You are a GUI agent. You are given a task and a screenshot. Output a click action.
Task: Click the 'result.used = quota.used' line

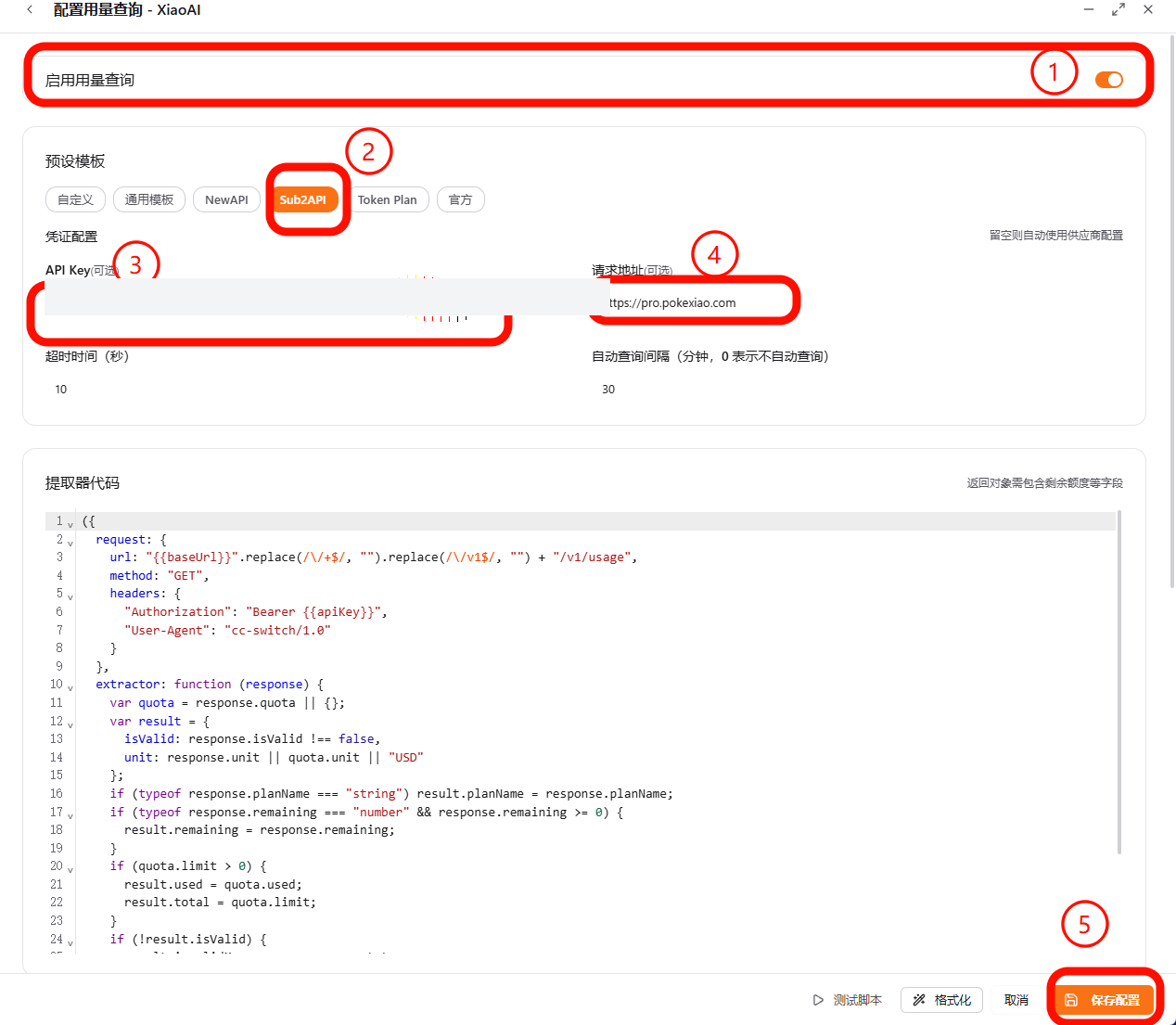213,885
